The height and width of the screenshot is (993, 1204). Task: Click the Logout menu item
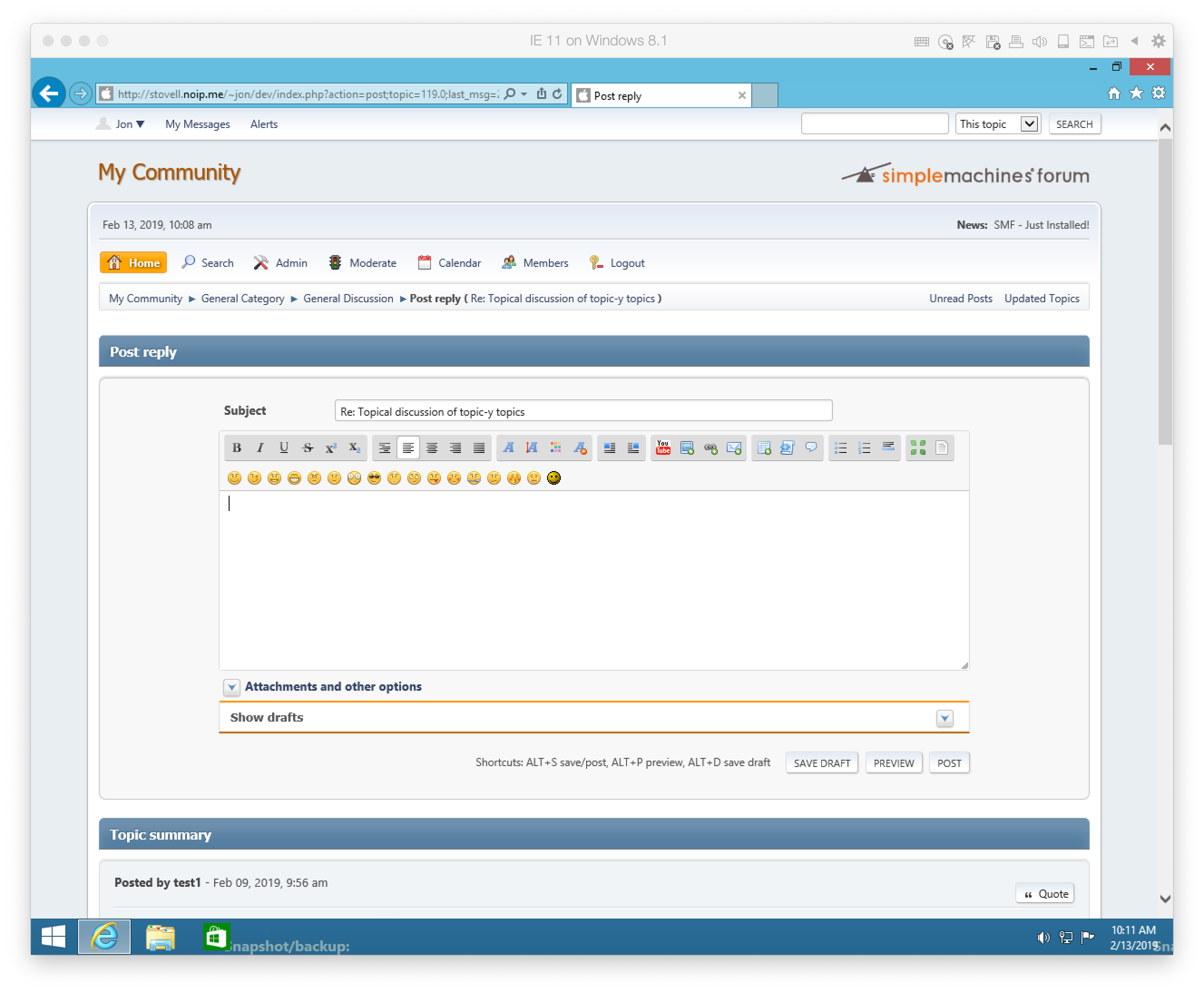[617, 263]
